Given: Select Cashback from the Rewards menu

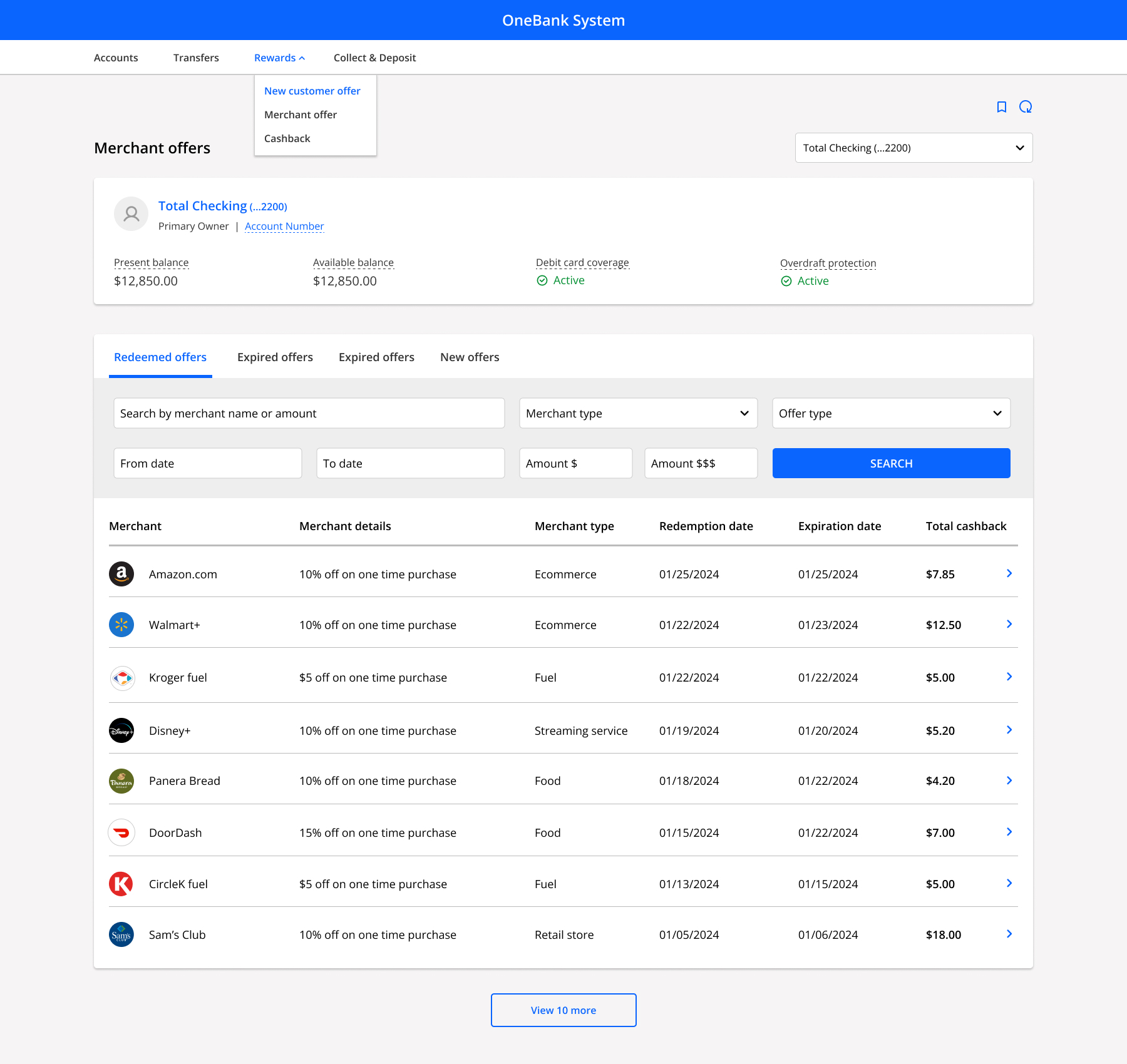Looking at the screenshot, I should pos(287,138).
